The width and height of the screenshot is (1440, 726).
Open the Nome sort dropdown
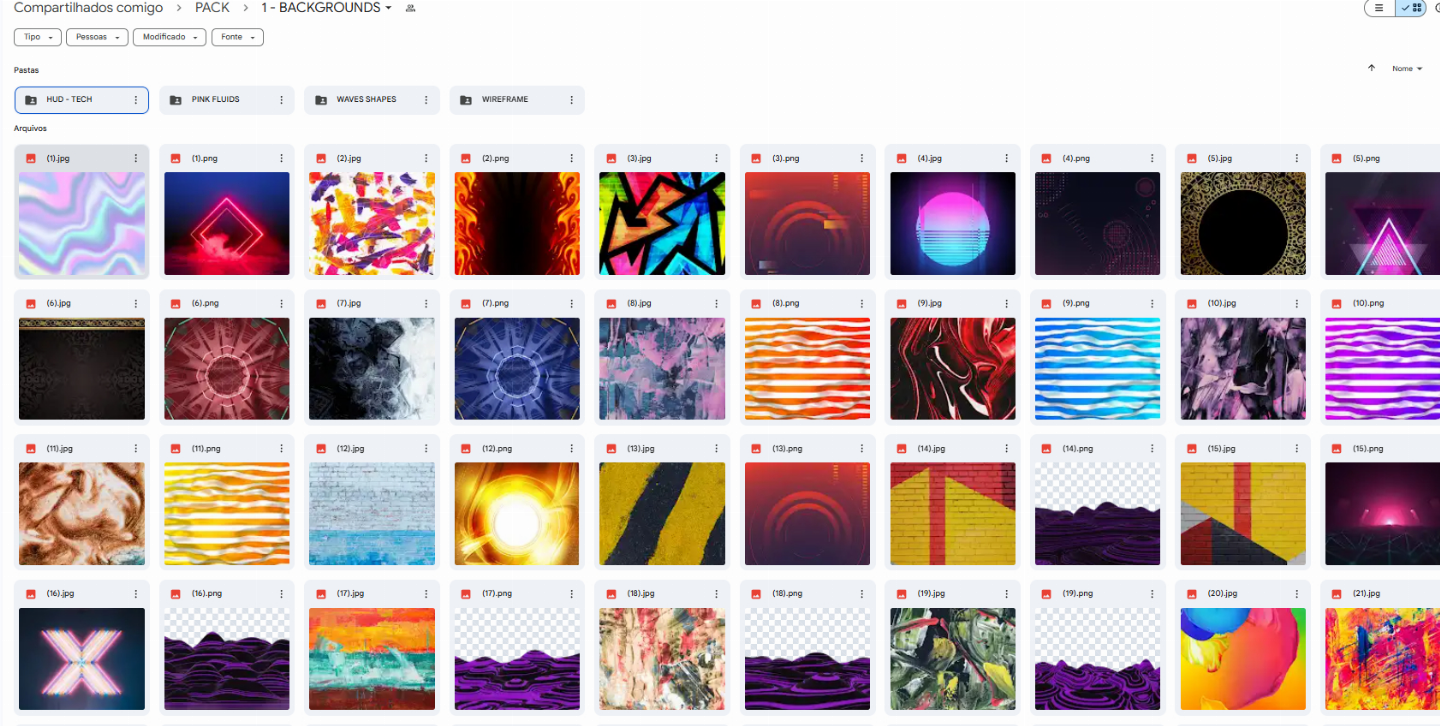tap(1407, 68)
